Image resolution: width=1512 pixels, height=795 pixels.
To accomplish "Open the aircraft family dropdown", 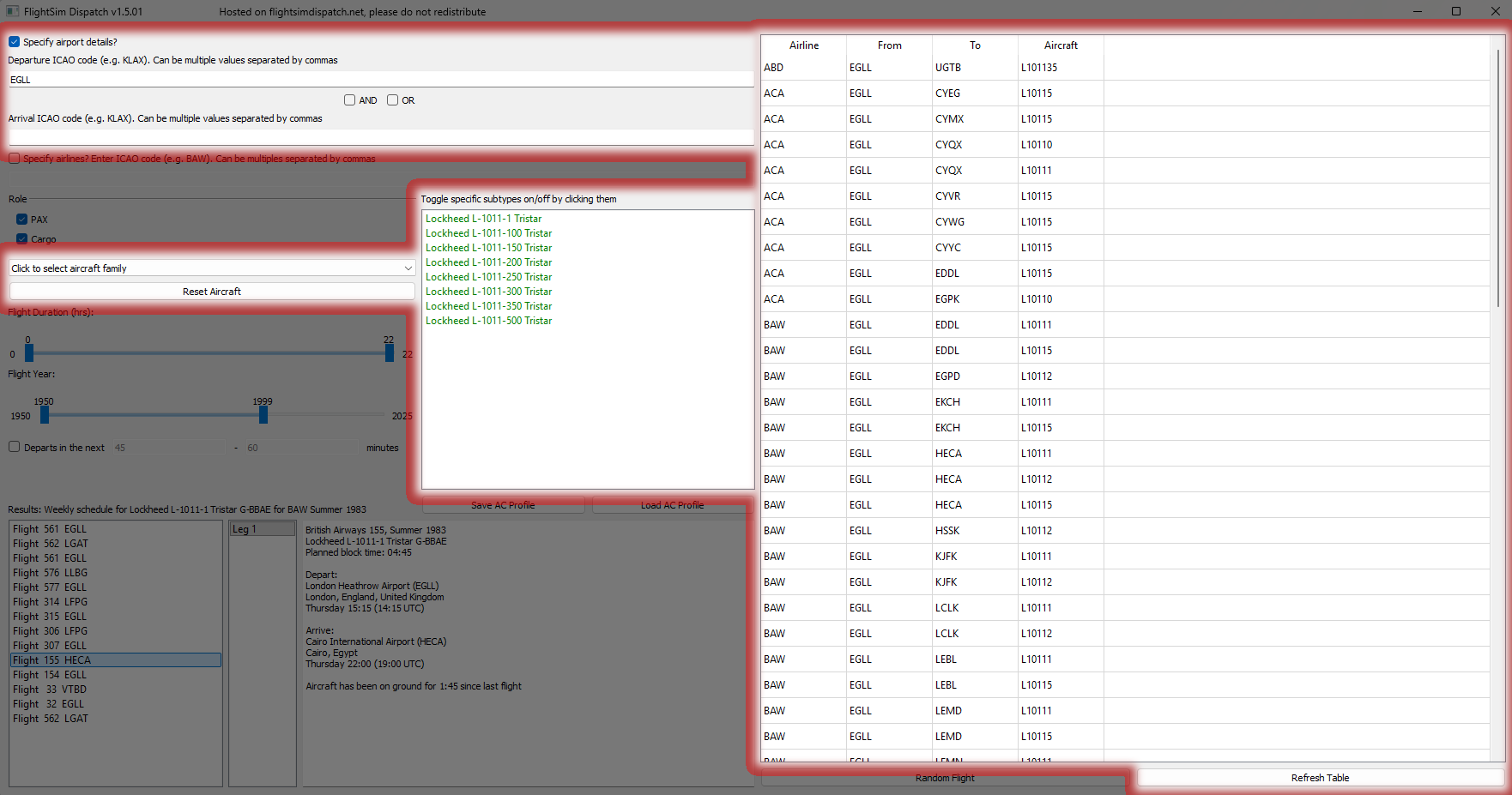I will pos(212,268).
